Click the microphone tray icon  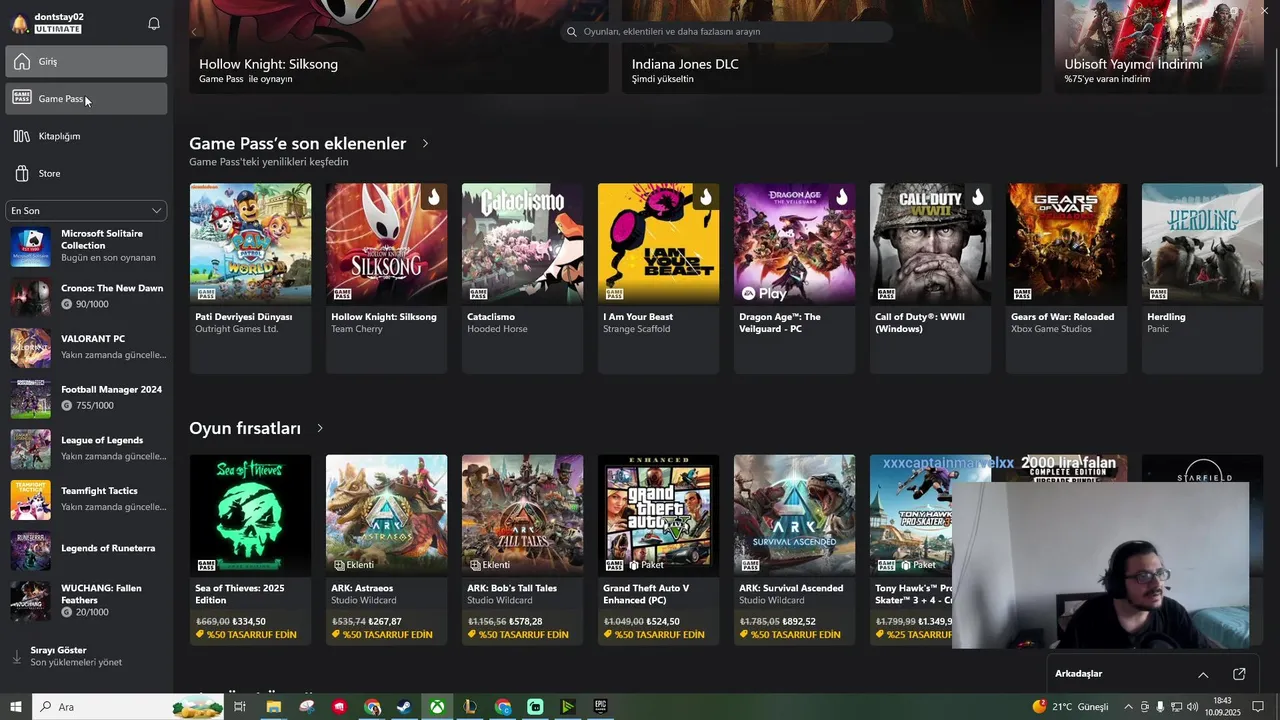click(1160, 707)
